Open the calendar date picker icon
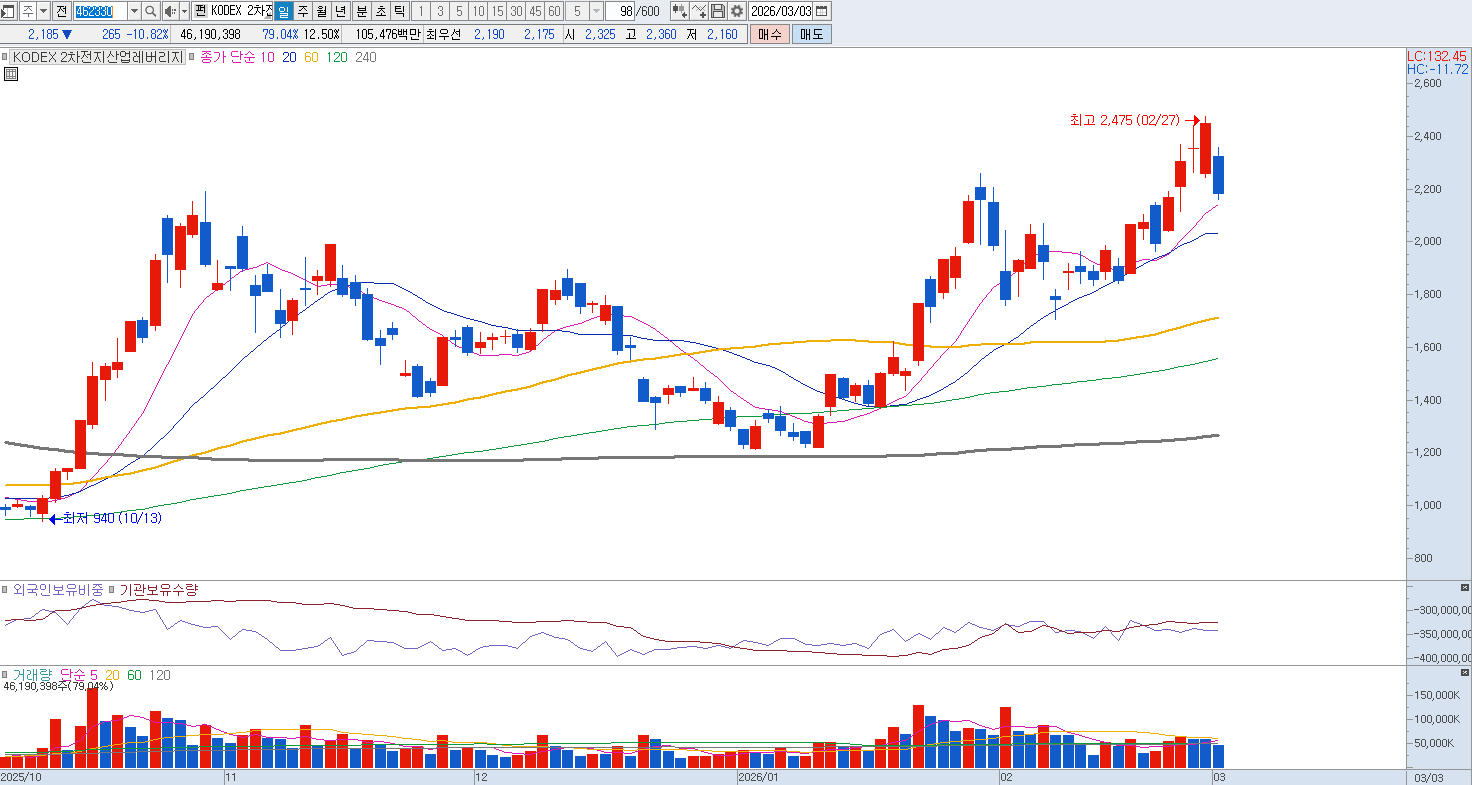This screenshot has height=785, width=1472. click(x=822, y=11)
